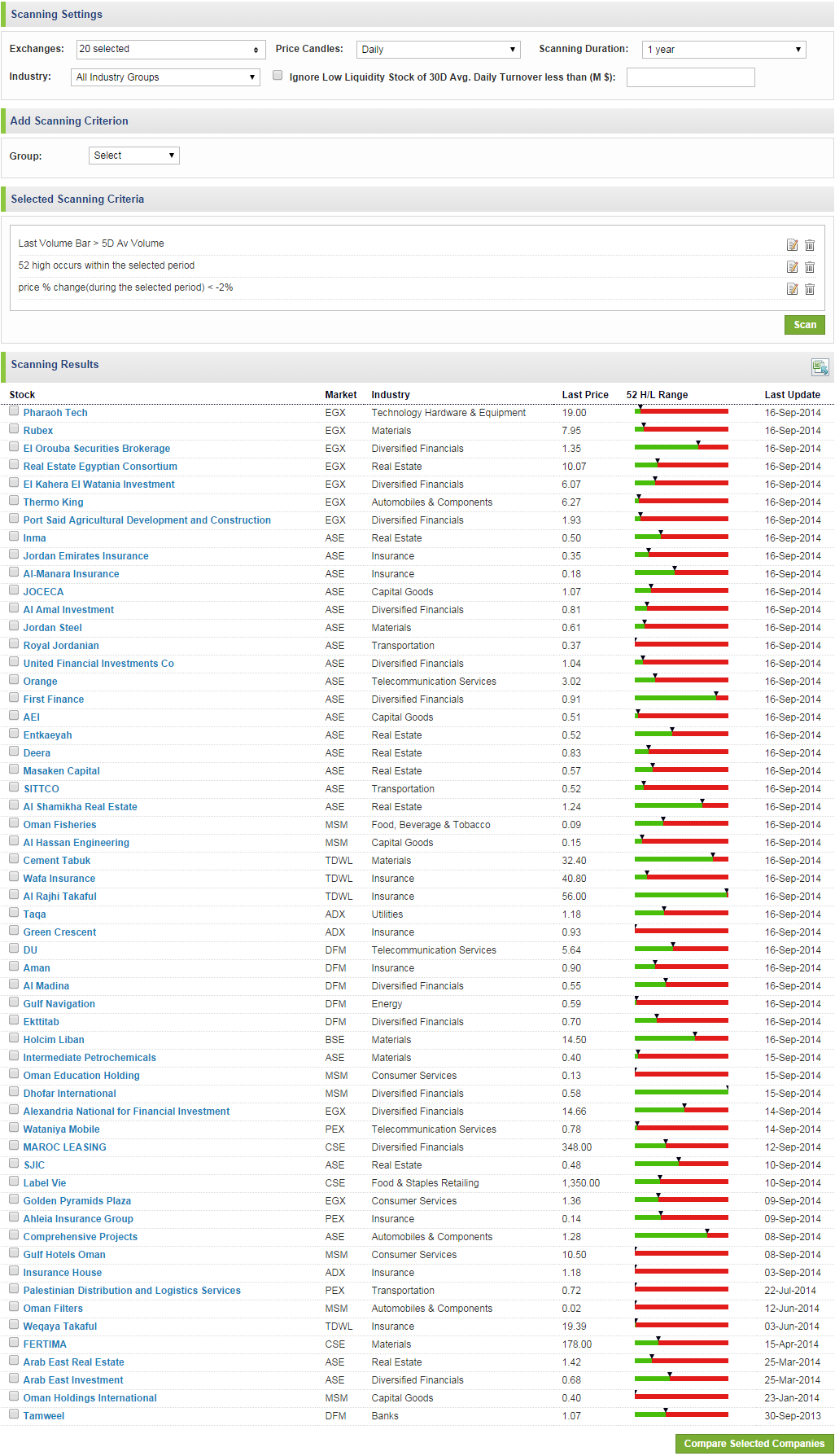Screen dimensions: 835x1456
Task: Enable Ignore Low Liquidity Stock checkbox
Action: tap(278, 76)
